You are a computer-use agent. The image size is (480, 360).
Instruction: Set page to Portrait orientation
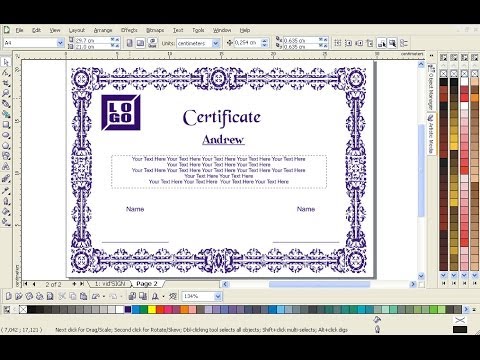[x=130, y=43]
